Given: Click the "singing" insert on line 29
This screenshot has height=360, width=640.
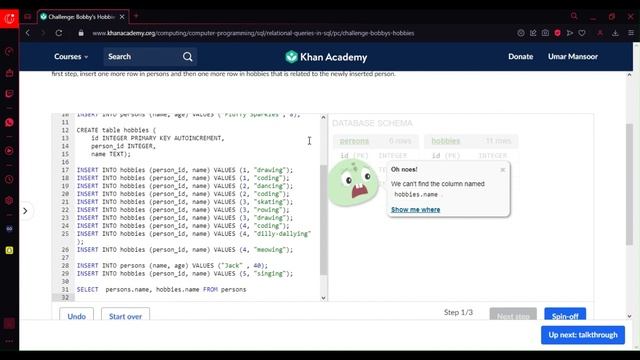Looking at the screenshot, I should (x=184, y=273).
